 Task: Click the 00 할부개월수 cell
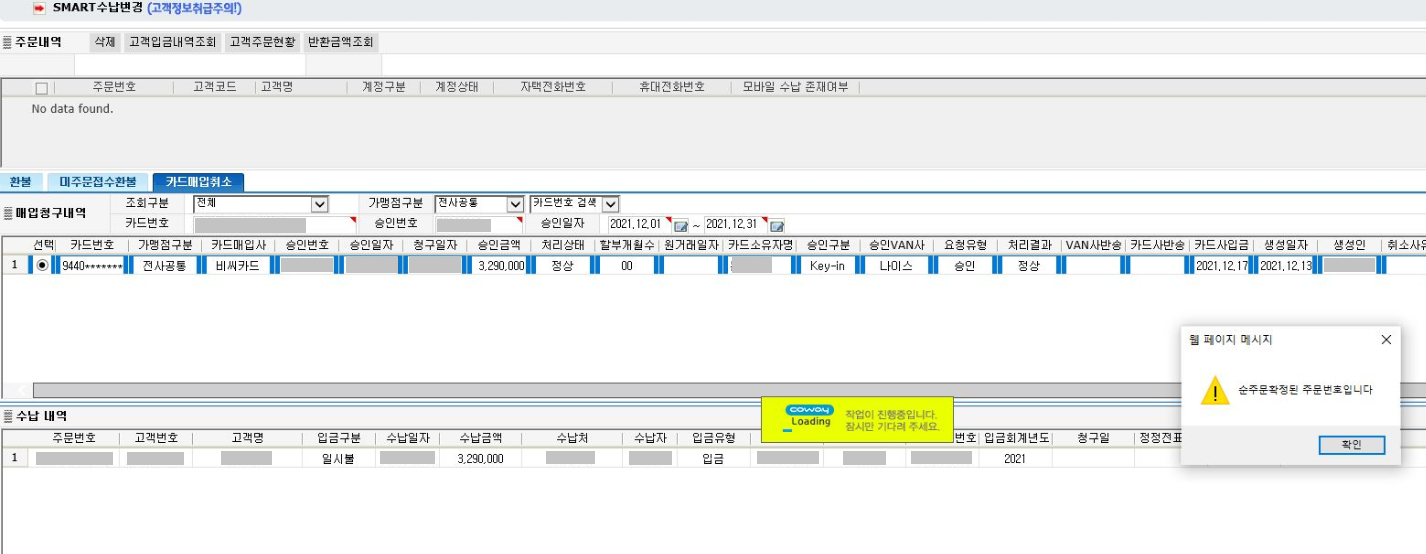tap(627, 266)
